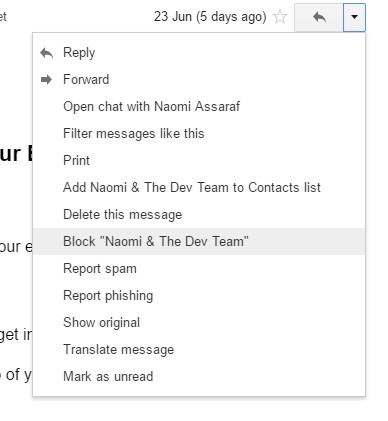Open Show original
This screenshot has height=421, width=388.
point(199,323)
